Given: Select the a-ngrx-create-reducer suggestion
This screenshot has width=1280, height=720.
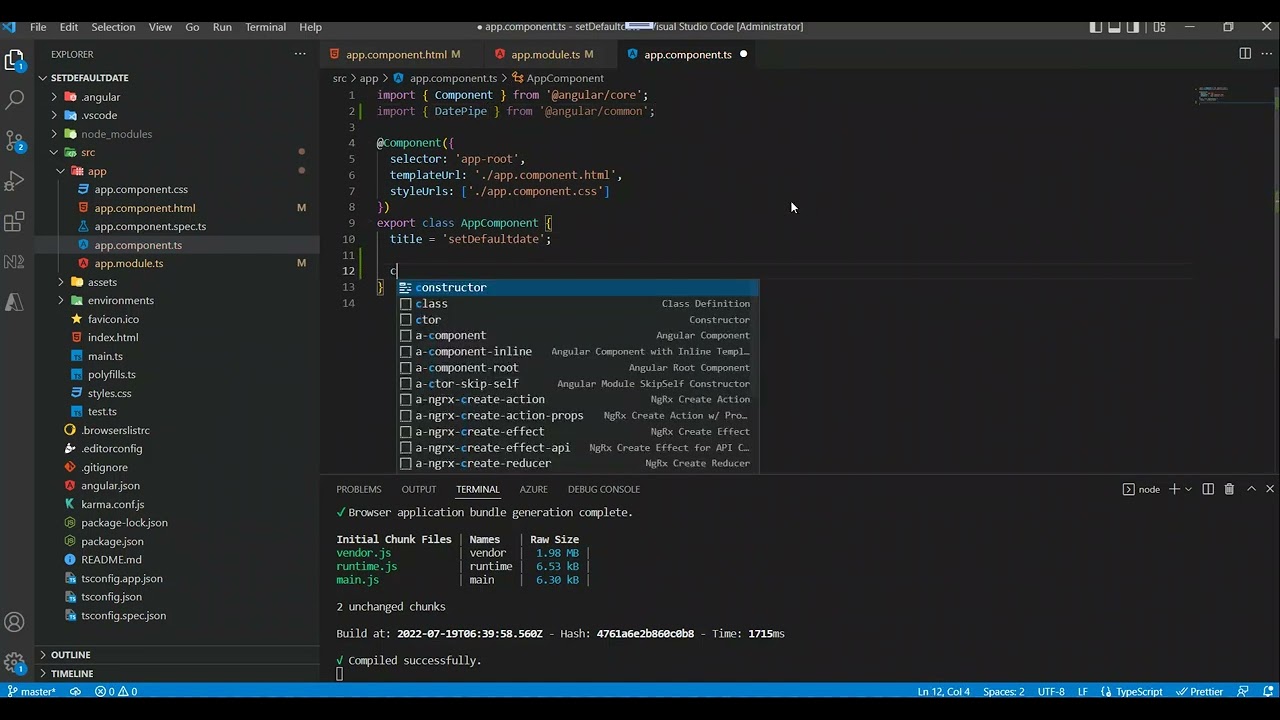Looking at the screenshot, I should click(578, 463).
